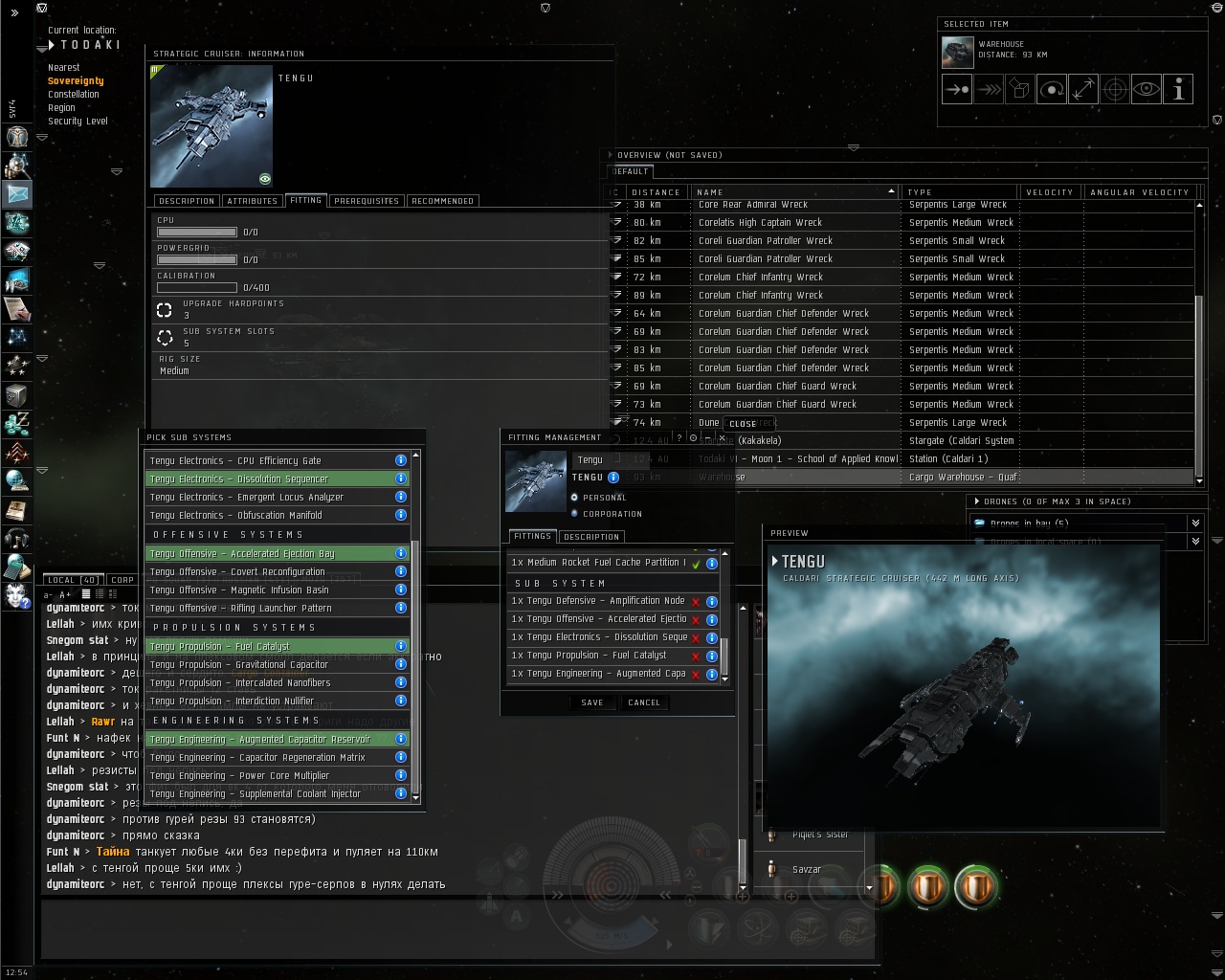Open the character sheet sidebar icon
Screen dimensions: 1225x980
pyautogui.click(x=17, y=137)
